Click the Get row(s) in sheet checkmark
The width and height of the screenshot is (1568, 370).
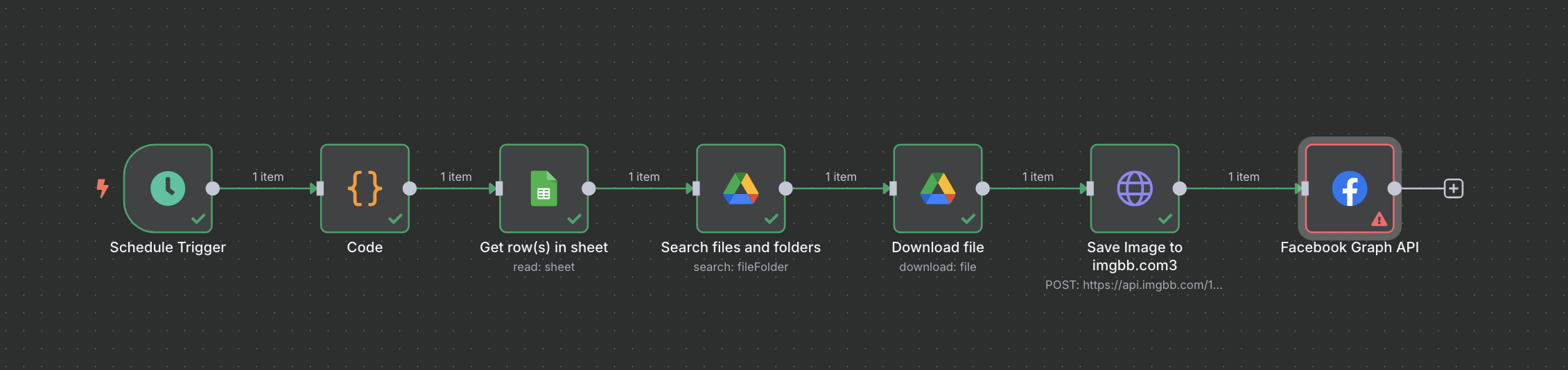point(574,219)
